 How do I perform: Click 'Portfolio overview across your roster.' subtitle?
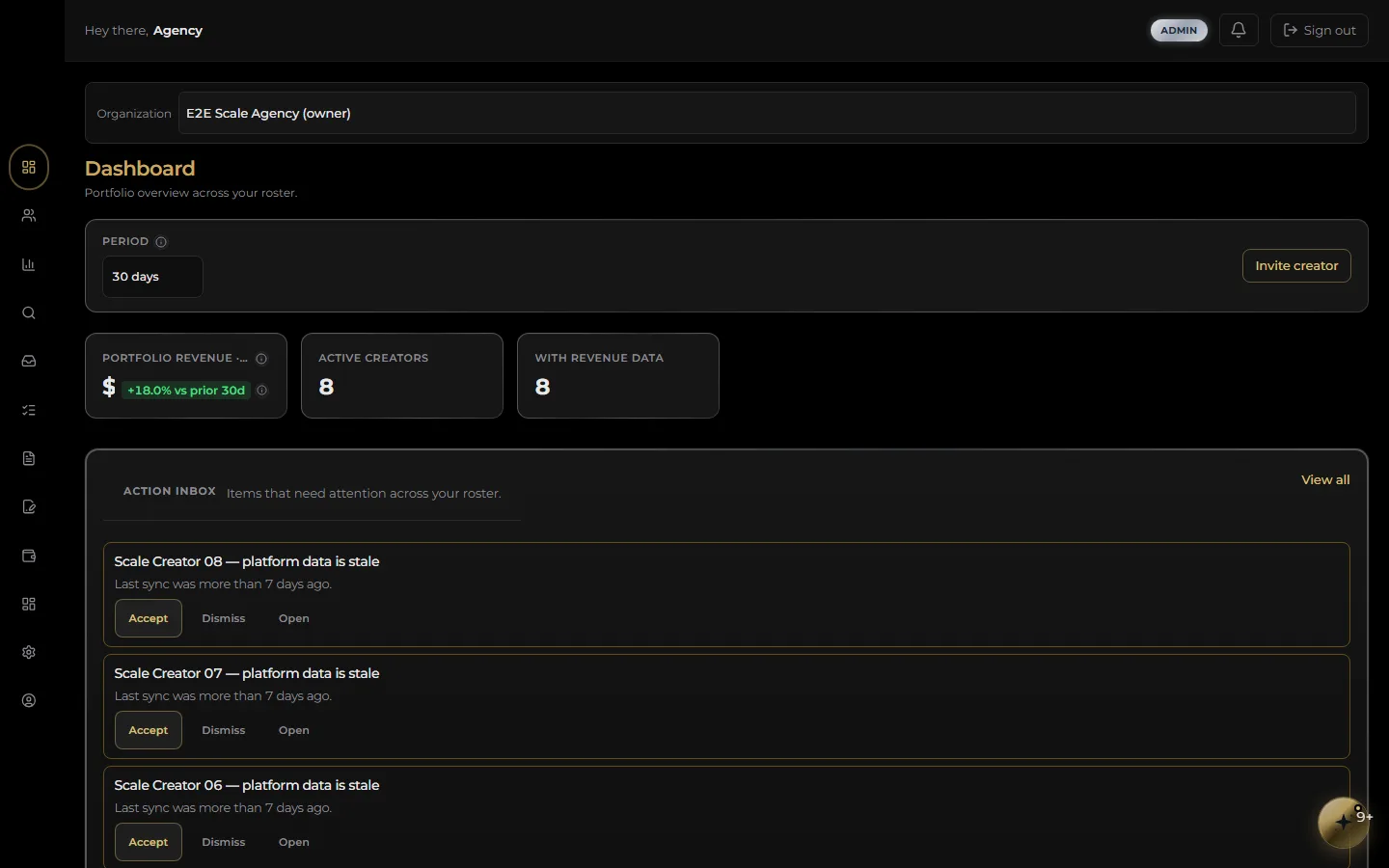pos(191,193)
